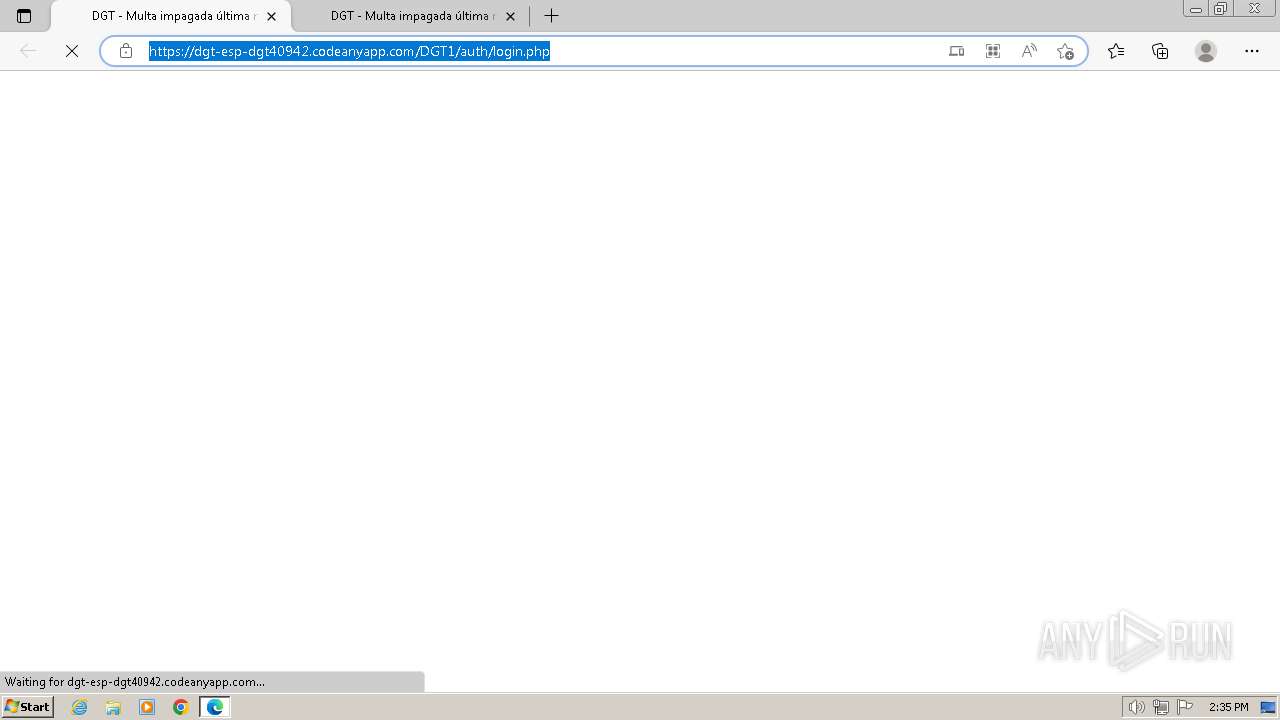Open a new tab with plus button

[x=551, y=16]
